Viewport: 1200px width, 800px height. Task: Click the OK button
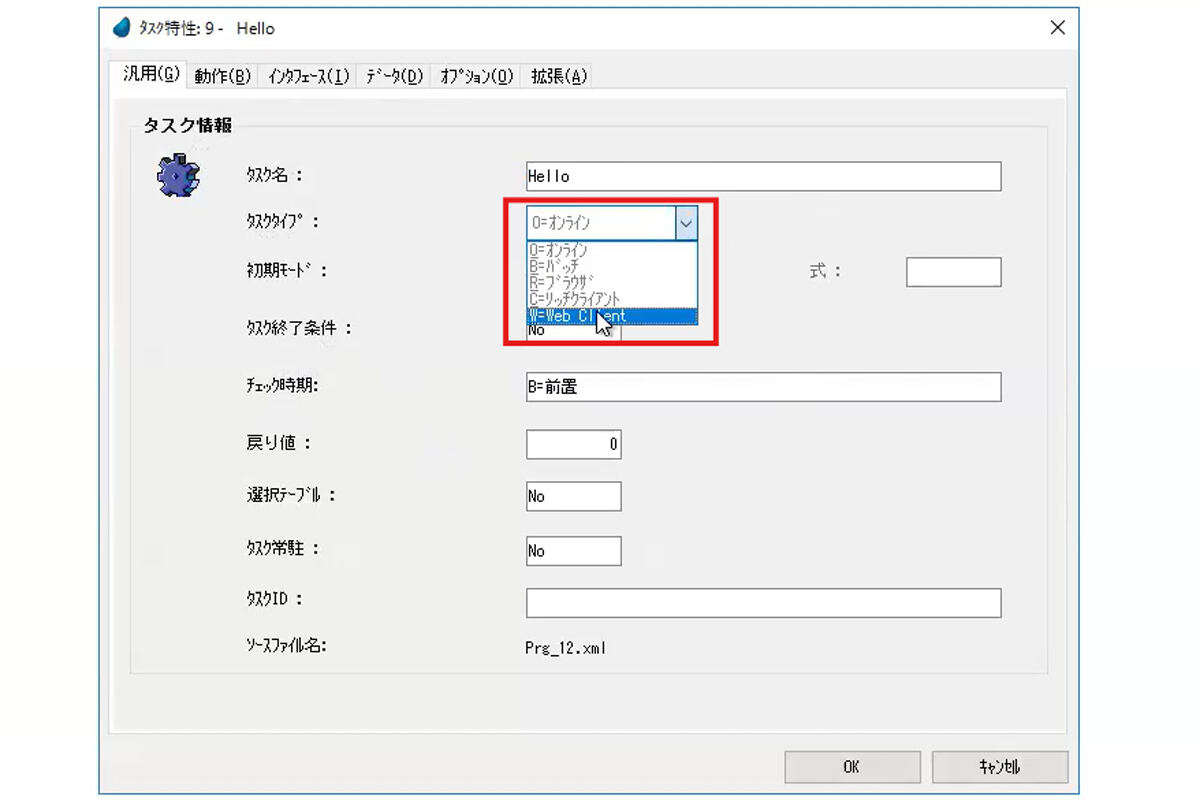coord(851,767)
